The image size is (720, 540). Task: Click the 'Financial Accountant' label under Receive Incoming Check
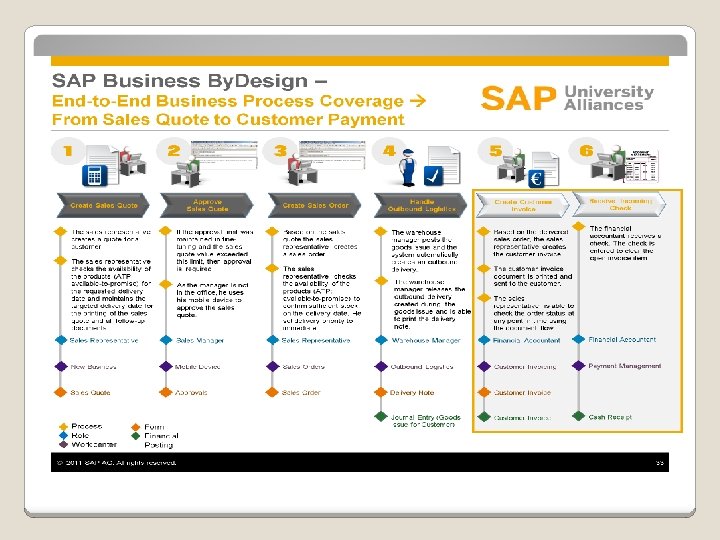coord(622,339)
